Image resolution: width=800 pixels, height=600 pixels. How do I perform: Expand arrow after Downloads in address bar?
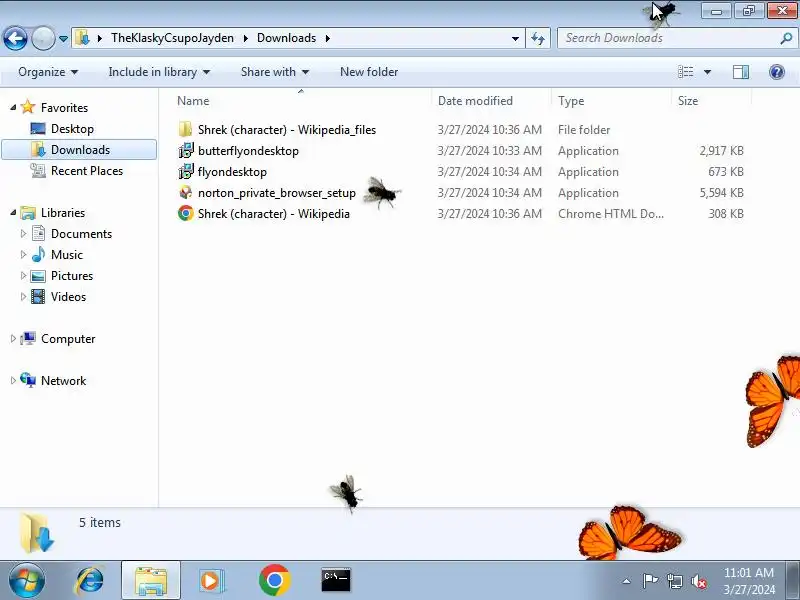328,38
